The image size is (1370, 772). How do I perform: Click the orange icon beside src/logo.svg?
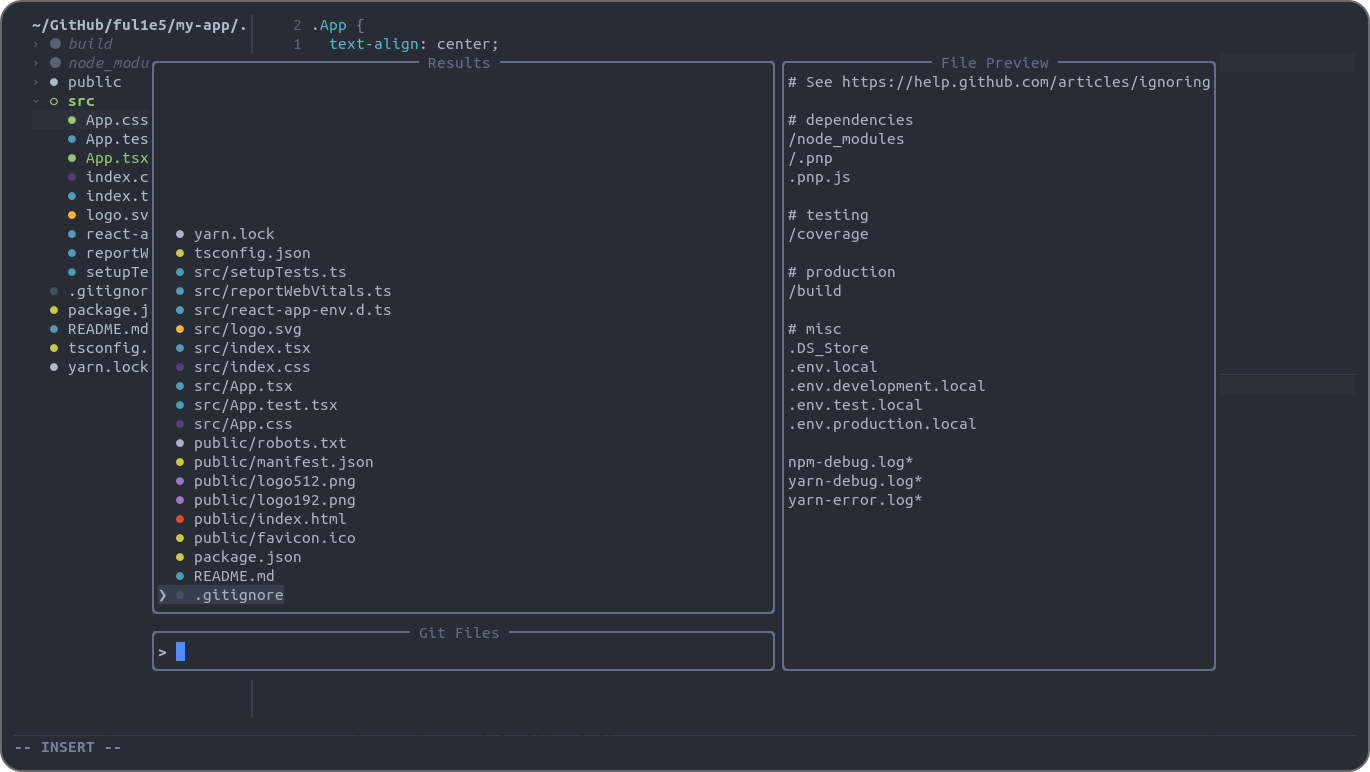point(180,329)
